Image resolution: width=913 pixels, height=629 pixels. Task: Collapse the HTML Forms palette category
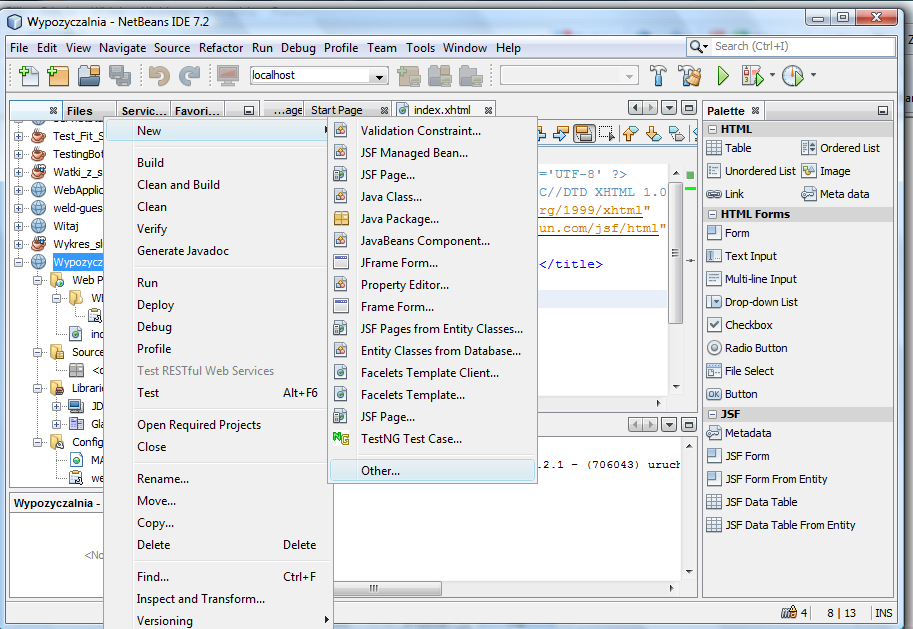click(x=712, y=214)
